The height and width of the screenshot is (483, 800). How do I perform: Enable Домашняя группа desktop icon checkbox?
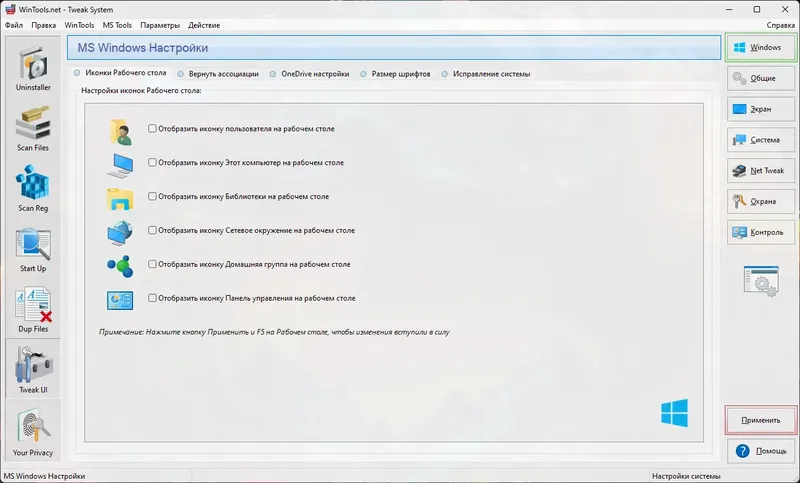click(x=152, y=264)
